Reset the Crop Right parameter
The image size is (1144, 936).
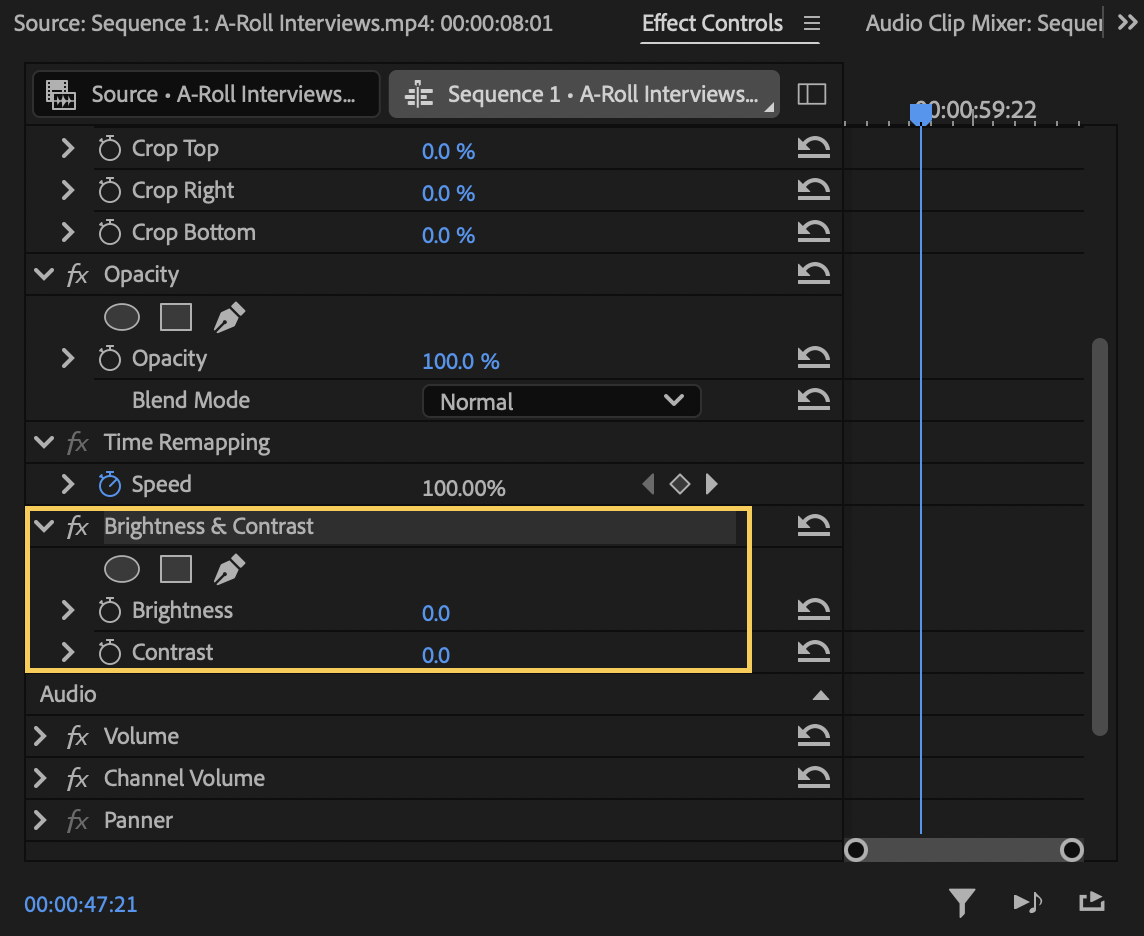813,190
